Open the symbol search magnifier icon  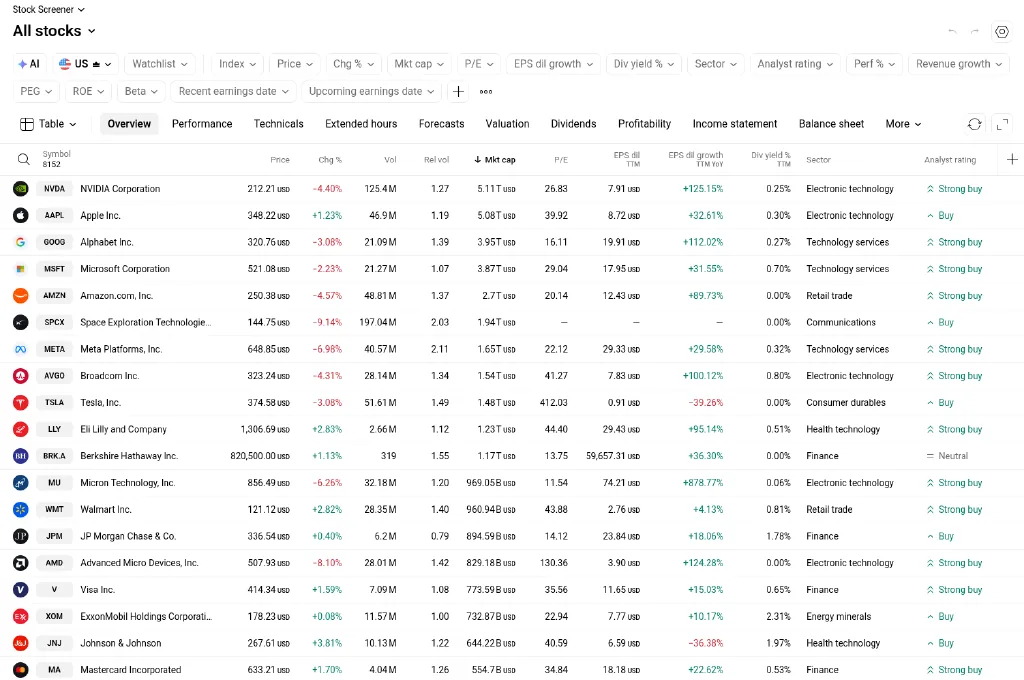(24, 159)
